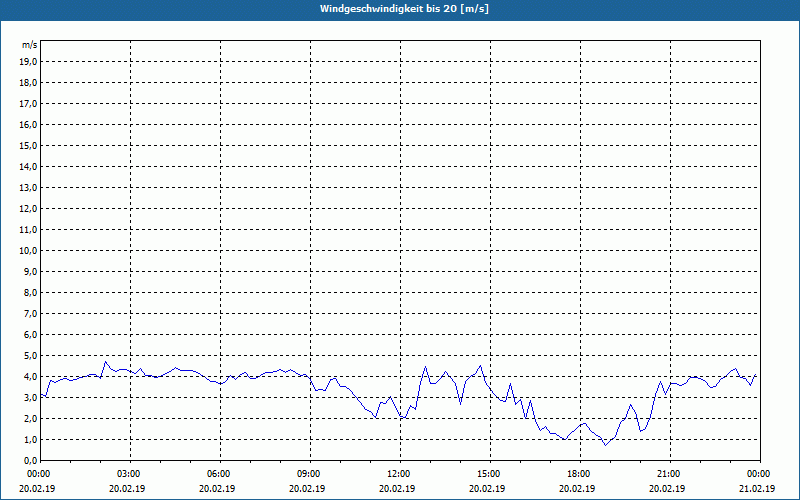Select the 8,0 y-axis value

click(x=30, y=292)
